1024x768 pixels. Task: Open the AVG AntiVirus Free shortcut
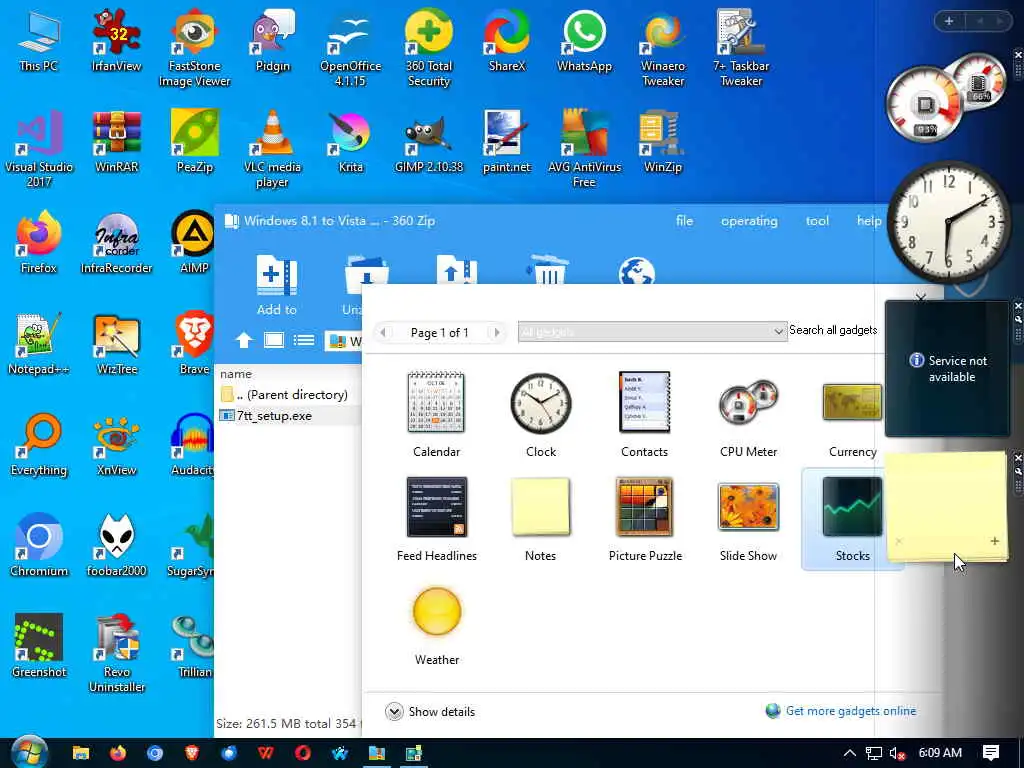tap(584, 148)
